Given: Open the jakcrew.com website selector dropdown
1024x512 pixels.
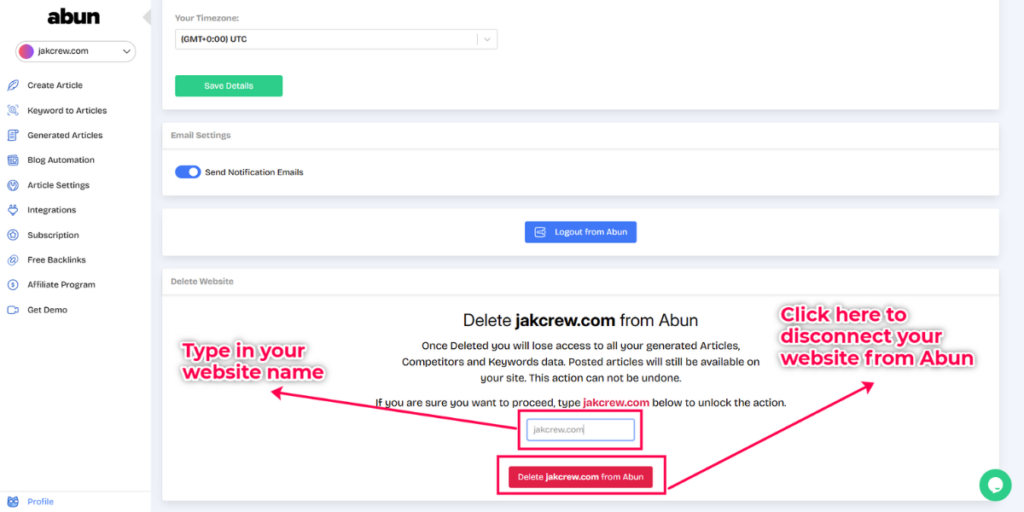Looking at the screenshot, I should pyautogui.click(x=75, y=51).
